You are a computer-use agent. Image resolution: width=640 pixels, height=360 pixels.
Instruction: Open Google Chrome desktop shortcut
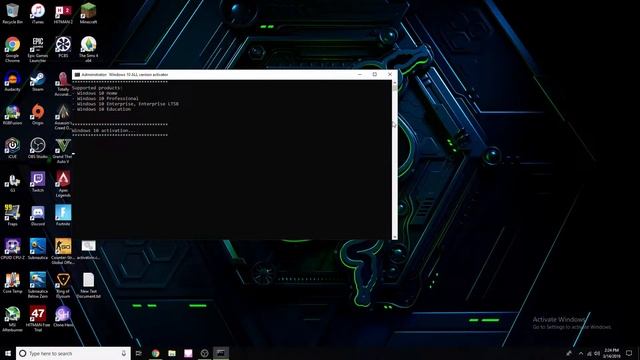12,49
